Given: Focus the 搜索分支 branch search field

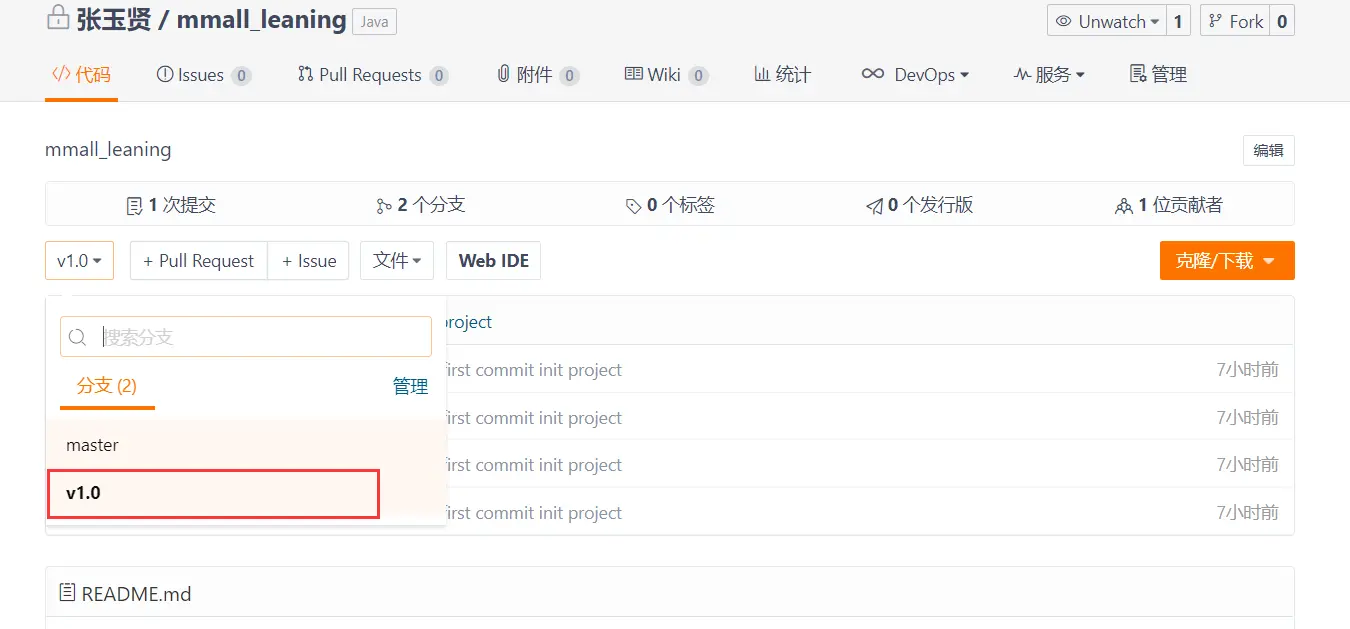Looking at the screenshot, I should pyautogui.click(x=246, y=337).
